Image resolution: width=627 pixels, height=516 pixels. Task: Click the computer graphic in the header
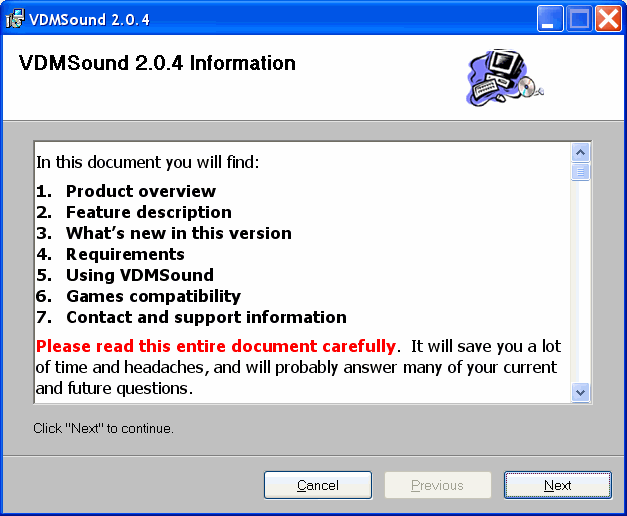(x=505, y=78)
